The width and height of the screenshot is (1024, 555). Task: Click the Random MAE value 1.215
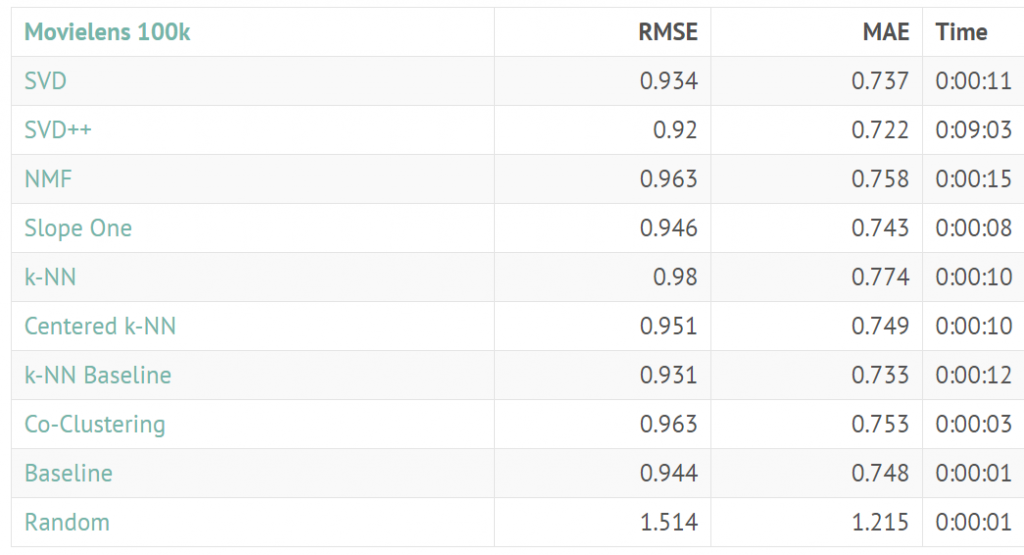coord(880,522)
